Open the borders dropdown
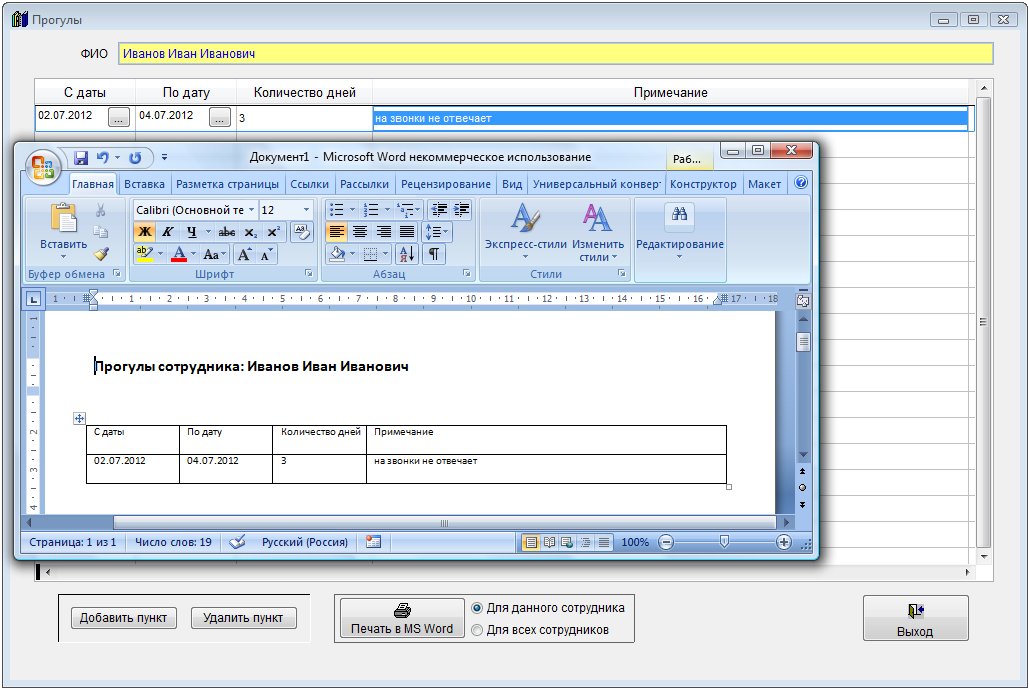The height and width of the screenshot is (688, 1029). (385, 254)
